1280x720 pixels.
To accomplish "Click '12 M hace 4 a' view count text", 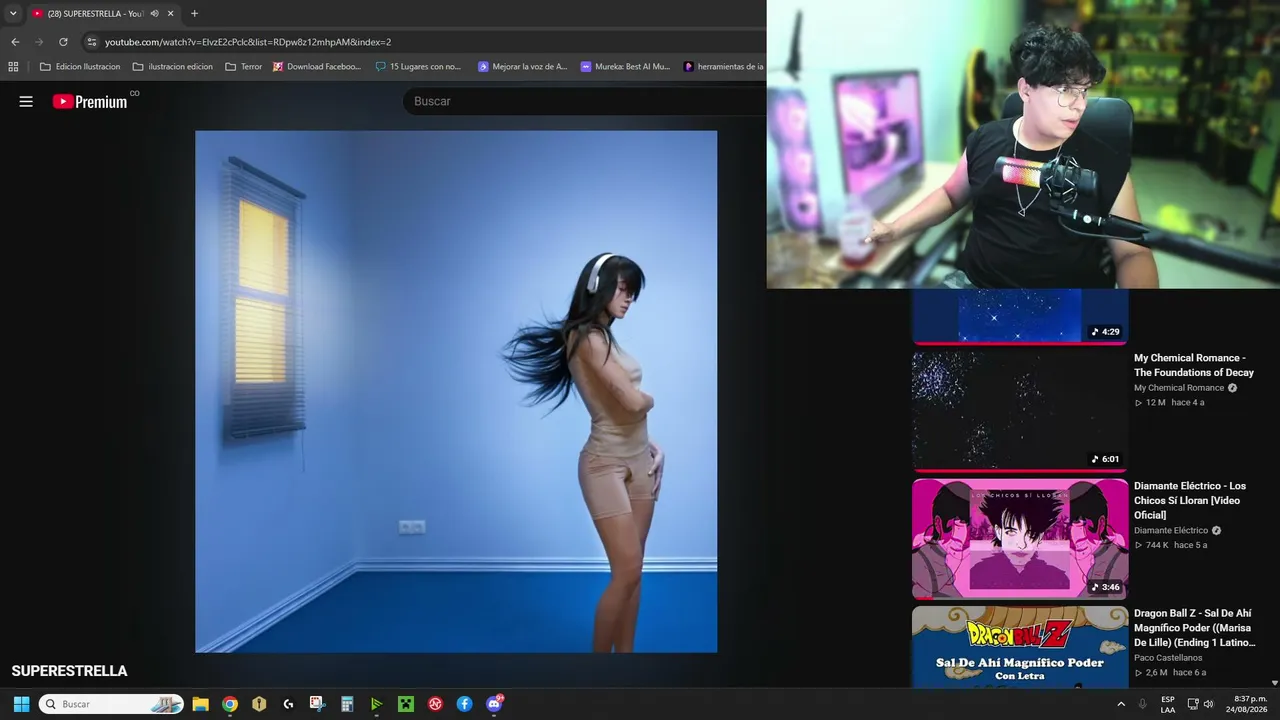I will tap(1169, 402).
